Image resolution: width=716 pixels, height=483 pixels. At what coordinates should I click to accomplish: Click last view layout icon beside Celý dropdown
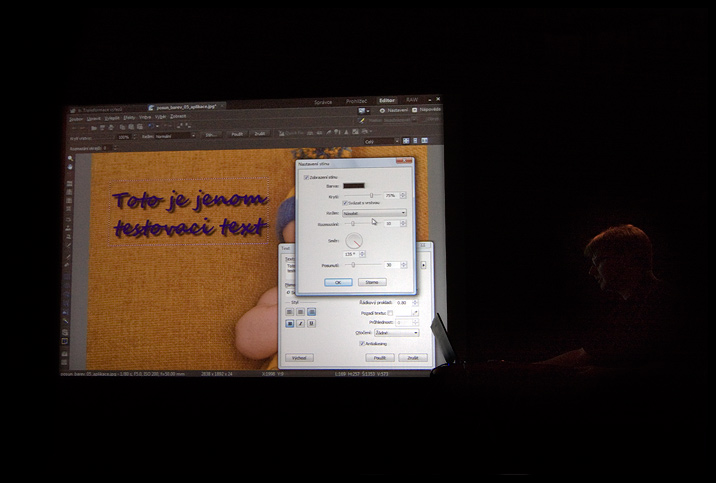(425, 141)
